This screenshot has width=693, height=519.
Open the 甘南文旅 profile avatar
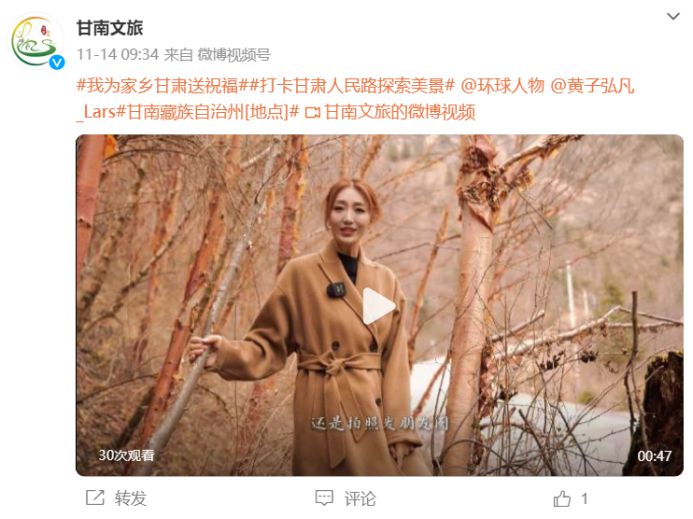point(36,42)
